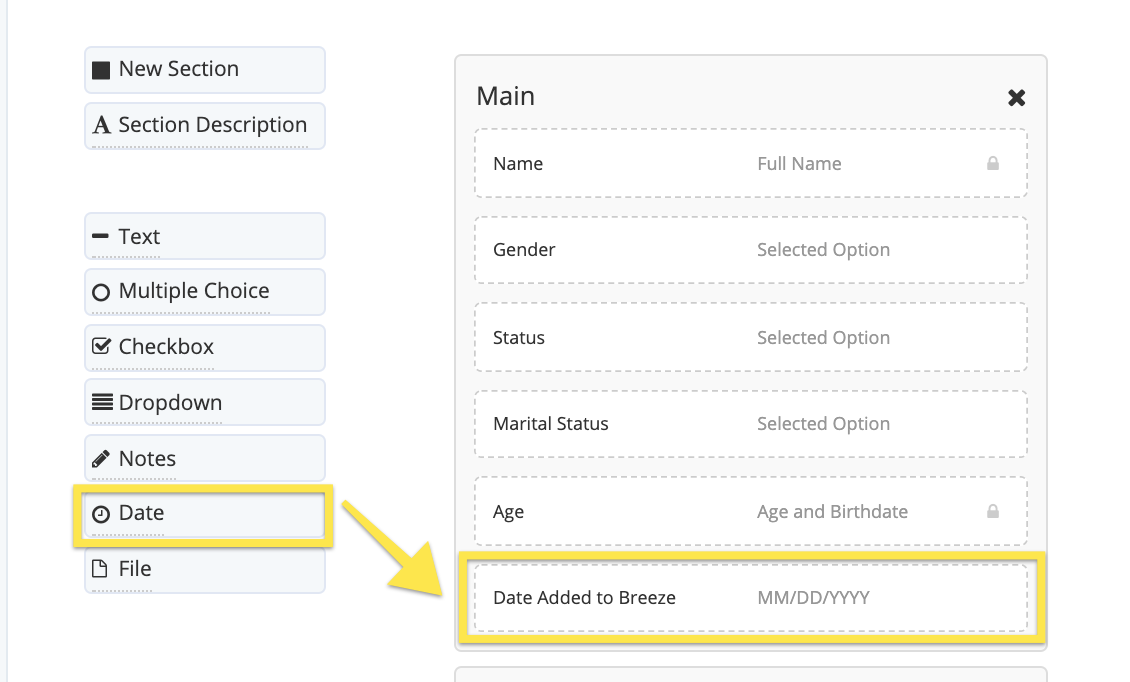Select the Age field row
Screen dimensions: 1130x682
coord(751,511)
